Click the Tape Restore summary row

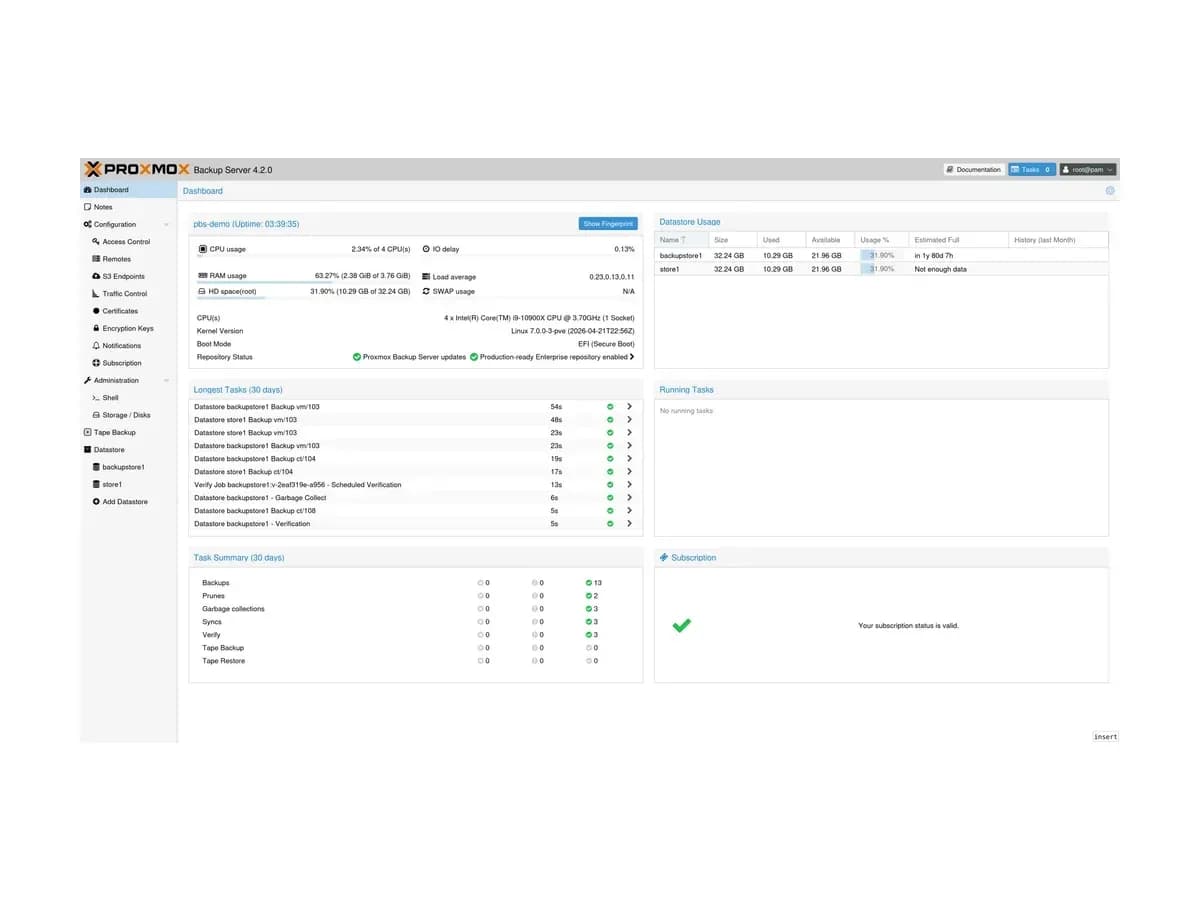[x=415, y=661]
